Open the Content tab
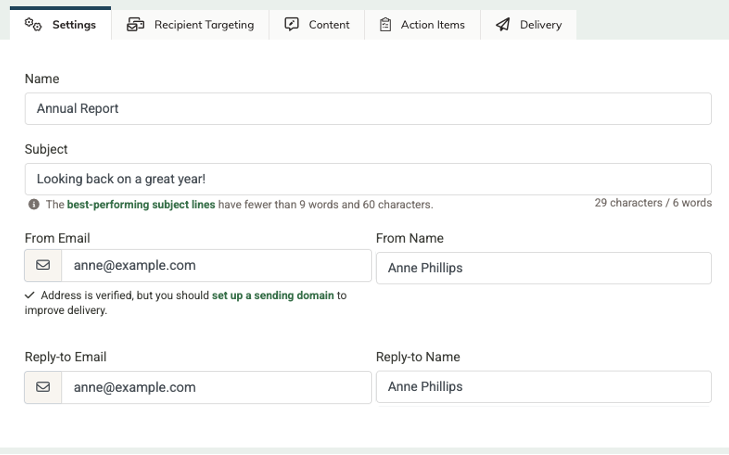Image resolution: width=729 pixels, height=455 pixels. (x=329, y=25)
